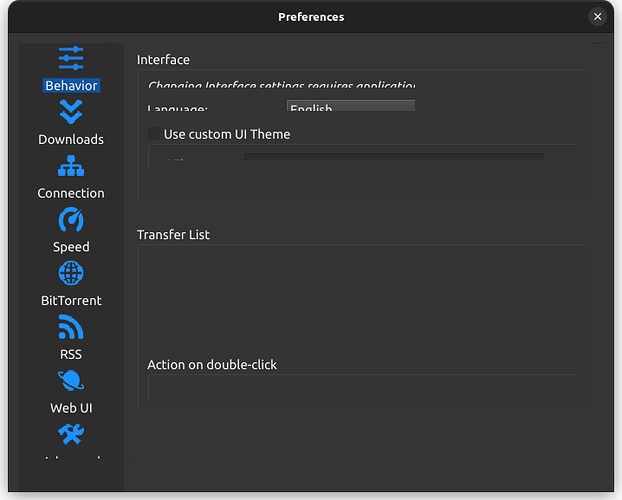Screen dimensions: 622x500
Task: Click the Interface section heading
Action: pos(163,60)
